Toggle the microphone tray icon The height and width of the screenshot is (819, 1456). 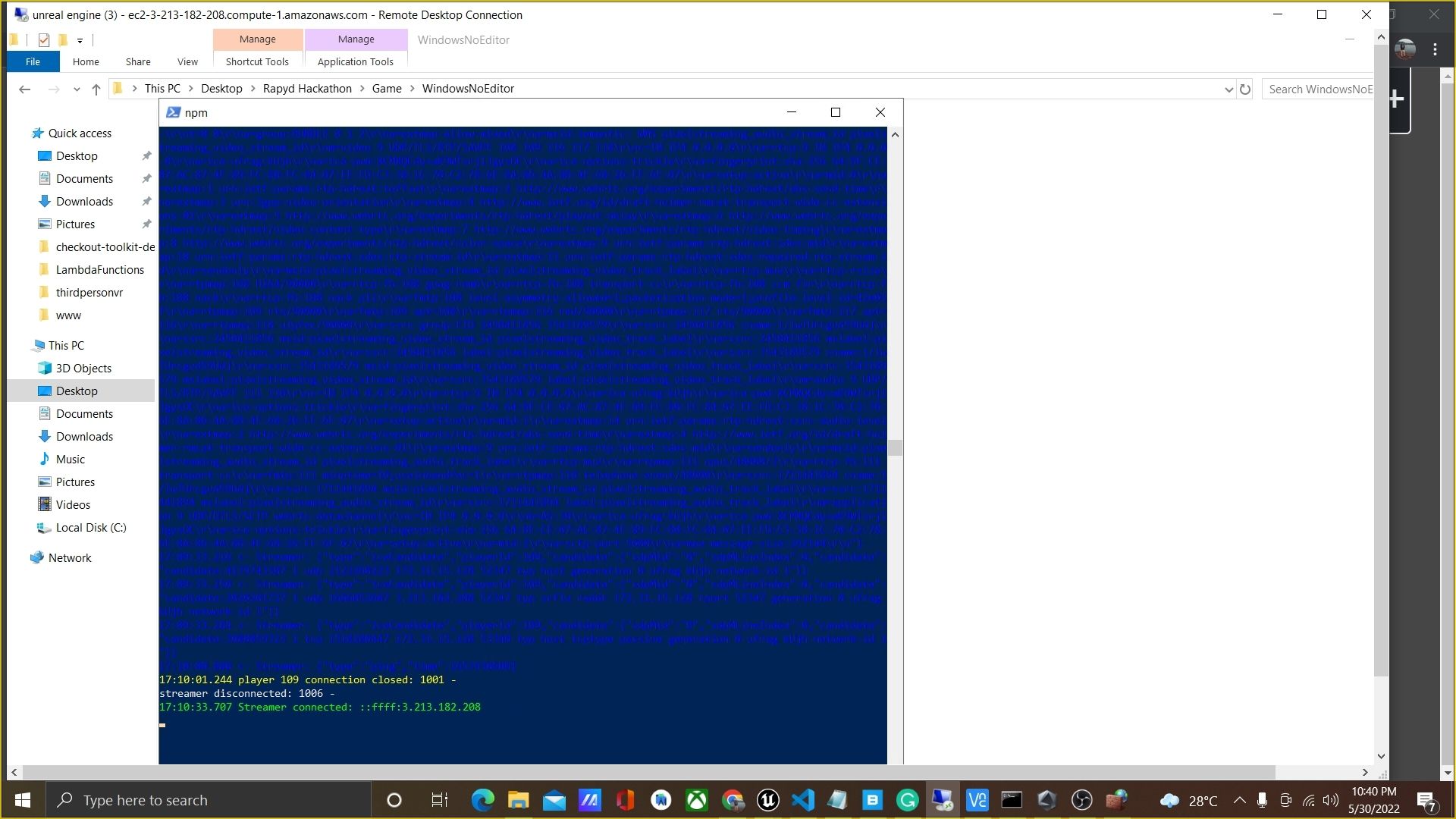point(1262,800)
